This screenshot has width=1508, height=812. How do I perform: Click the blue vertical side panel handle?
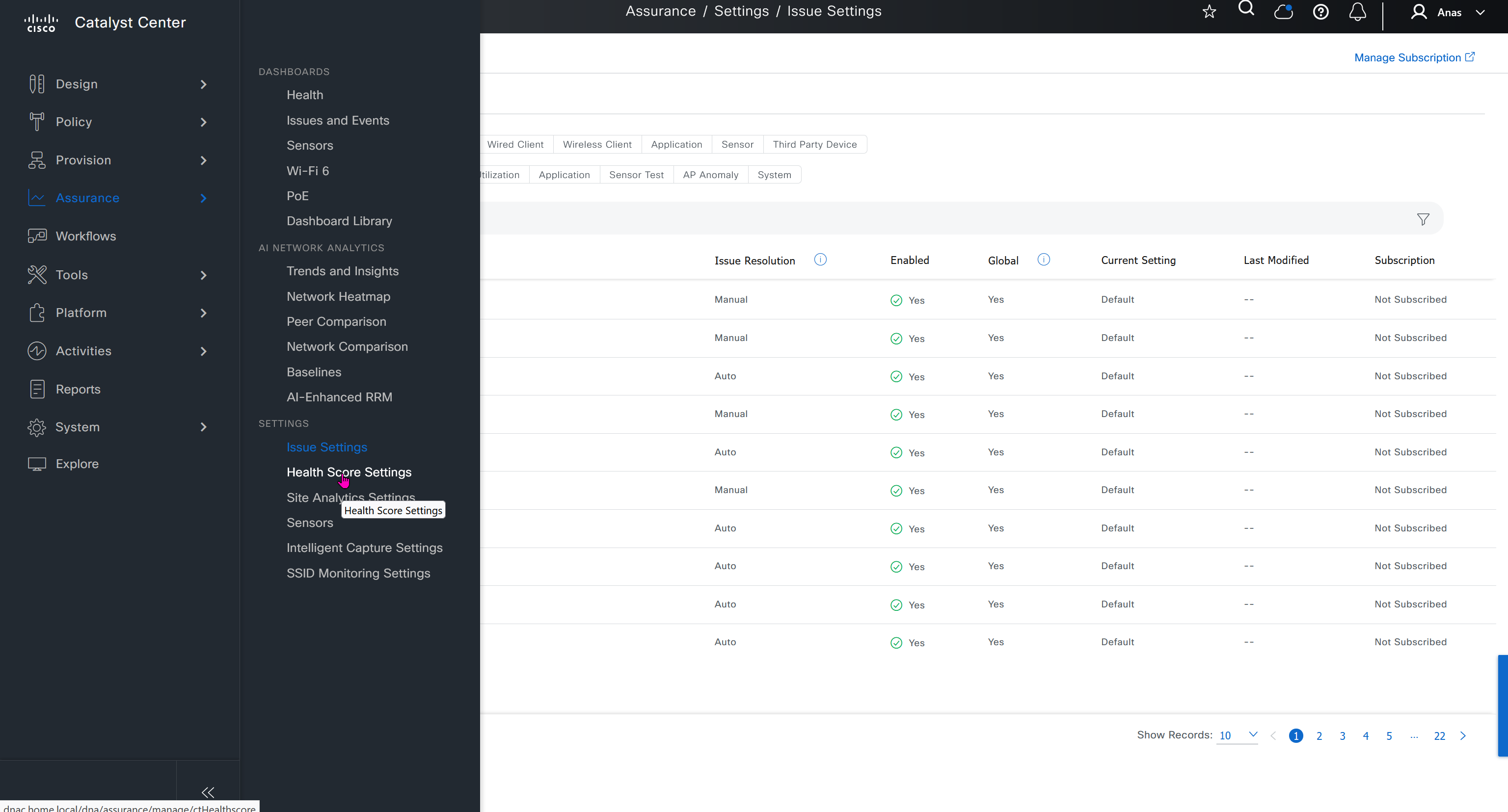(1502, 706)
